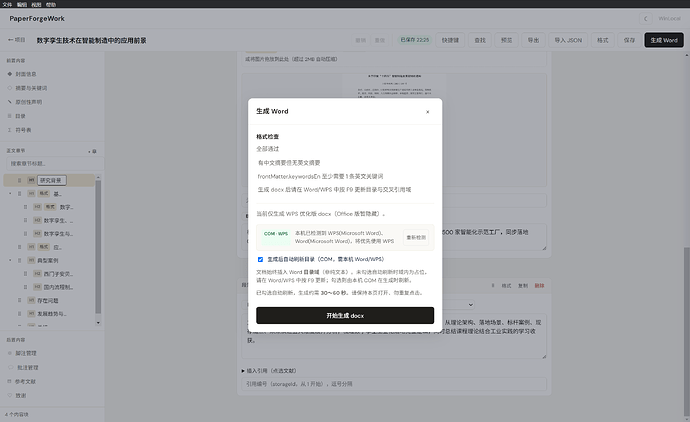Open 批注管理 in the sidebar
Viewport: 690px width, 422px height.
pos(27,367)
